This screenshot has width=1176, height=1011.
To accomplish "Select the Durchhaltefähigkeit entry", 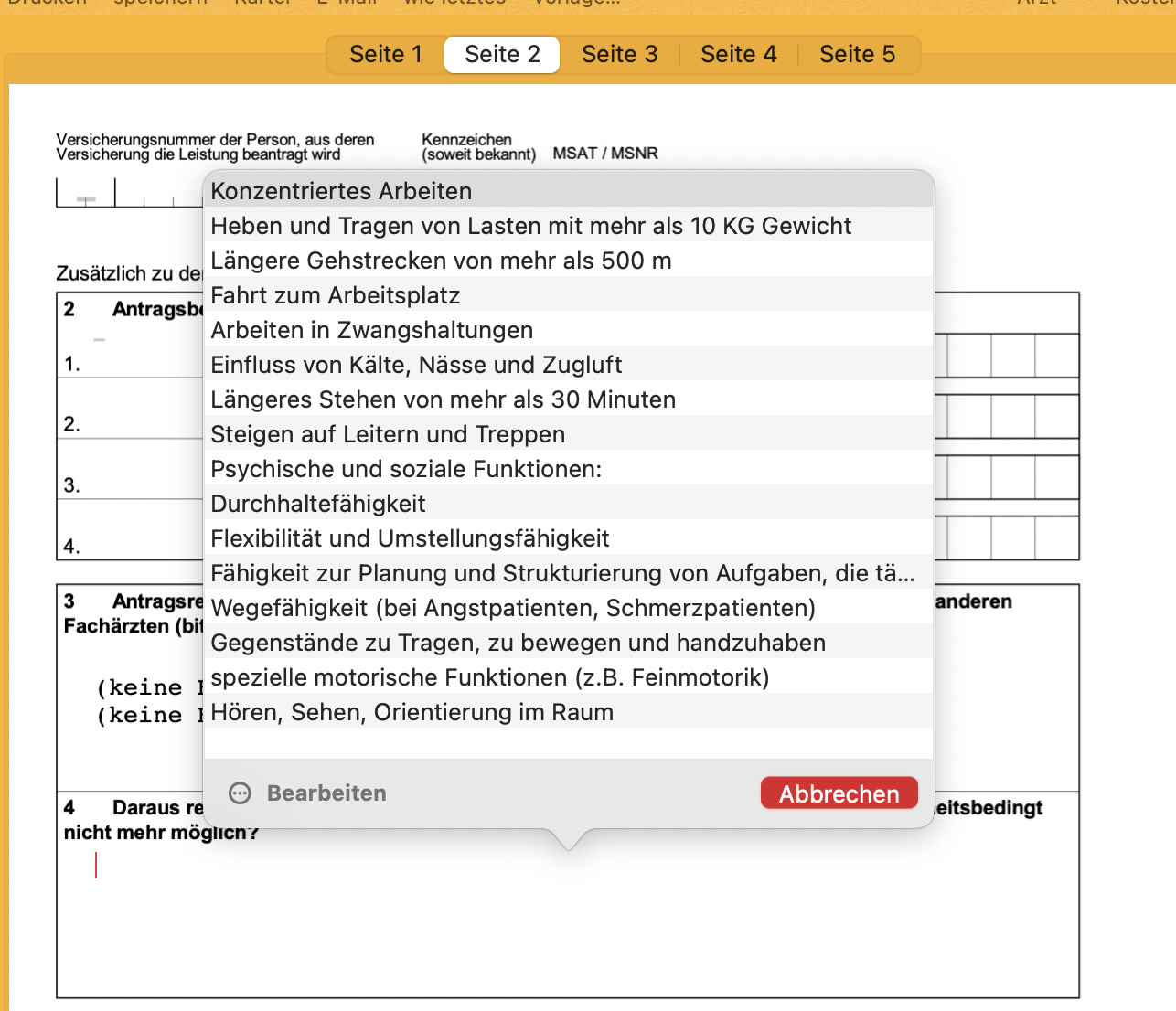I will pos(569,504).
